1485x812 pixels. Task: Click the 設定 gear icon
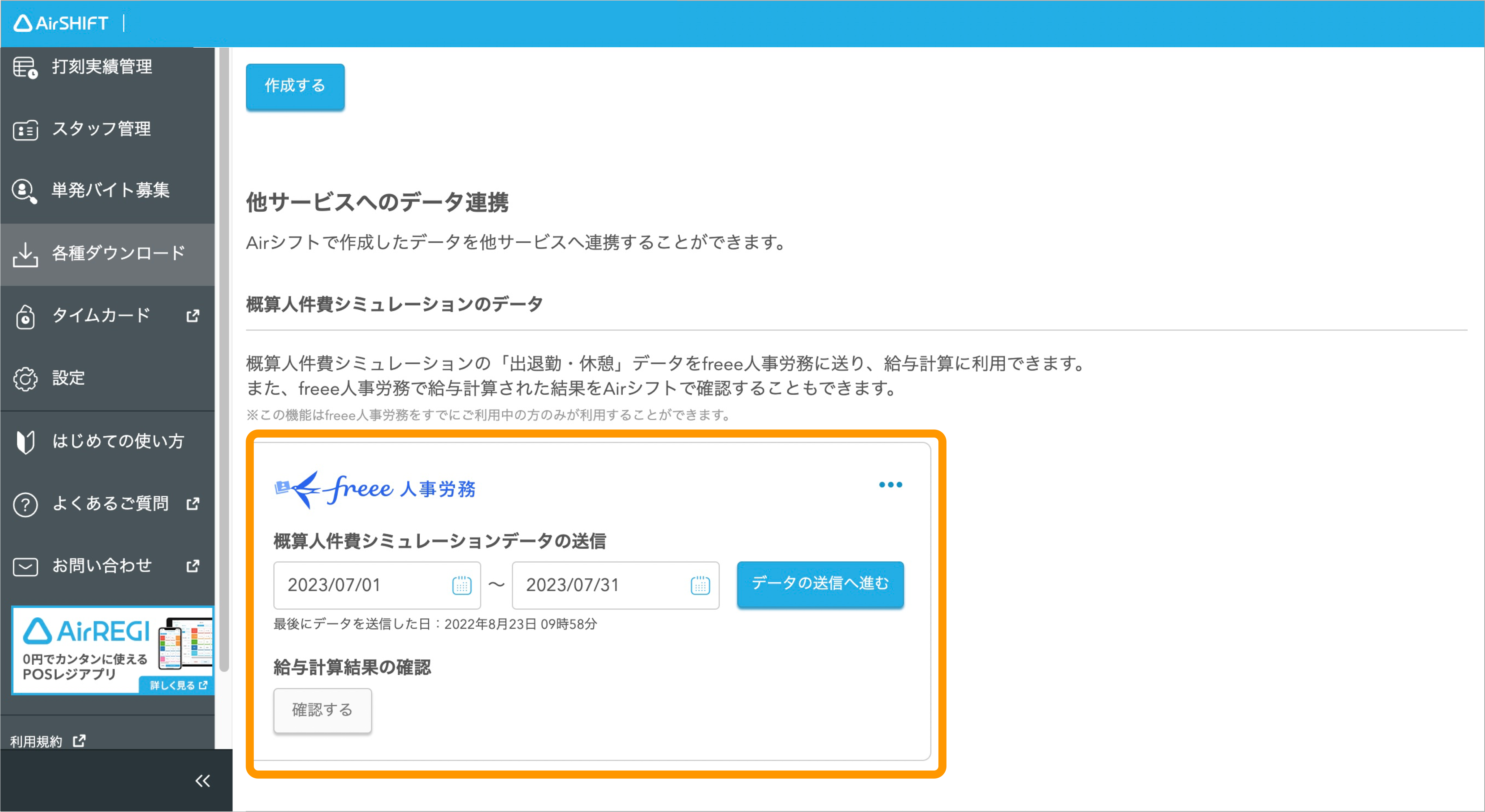point(25,379)
